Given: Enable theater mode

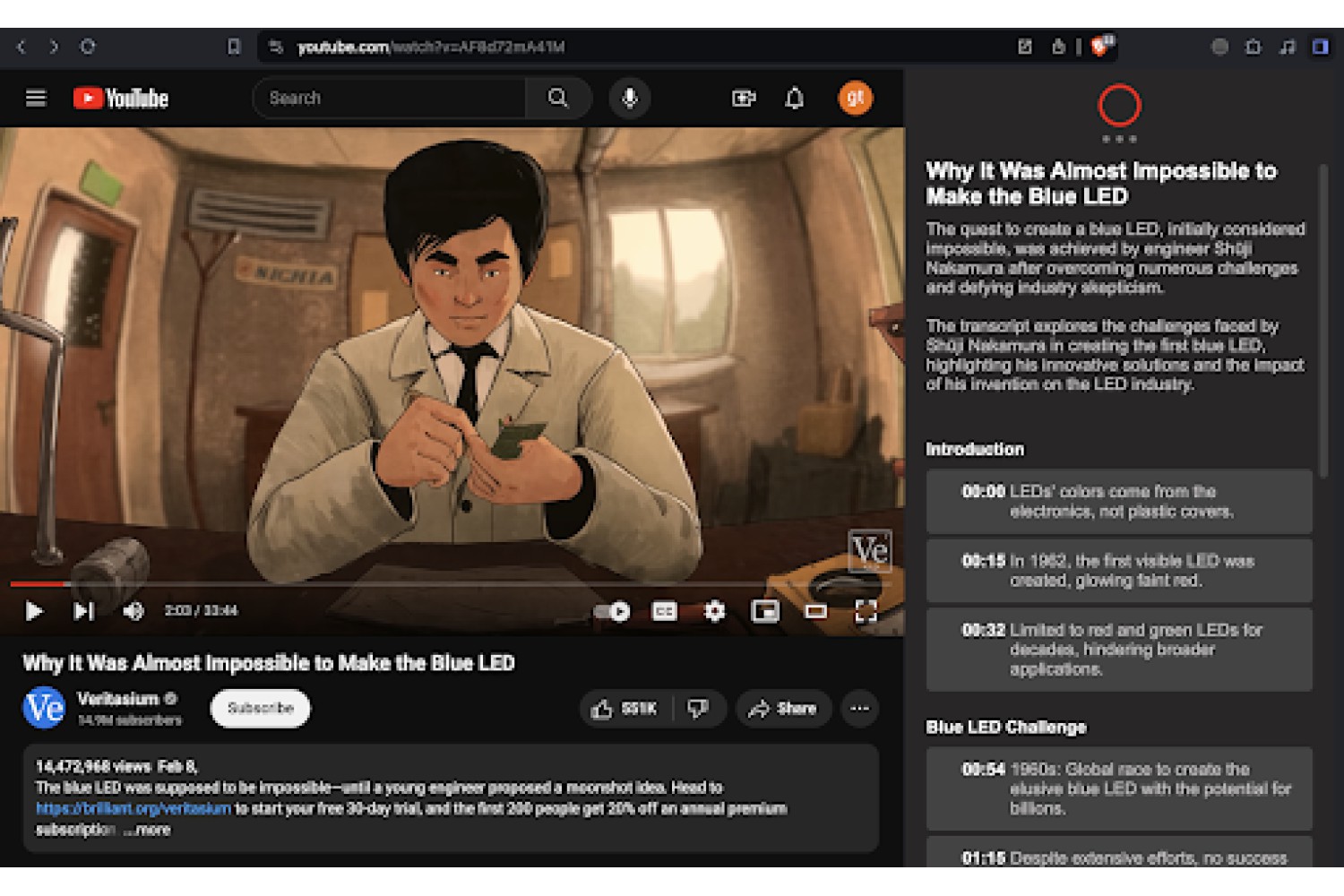Looking at the screenshot, I should tap(815, 611).
